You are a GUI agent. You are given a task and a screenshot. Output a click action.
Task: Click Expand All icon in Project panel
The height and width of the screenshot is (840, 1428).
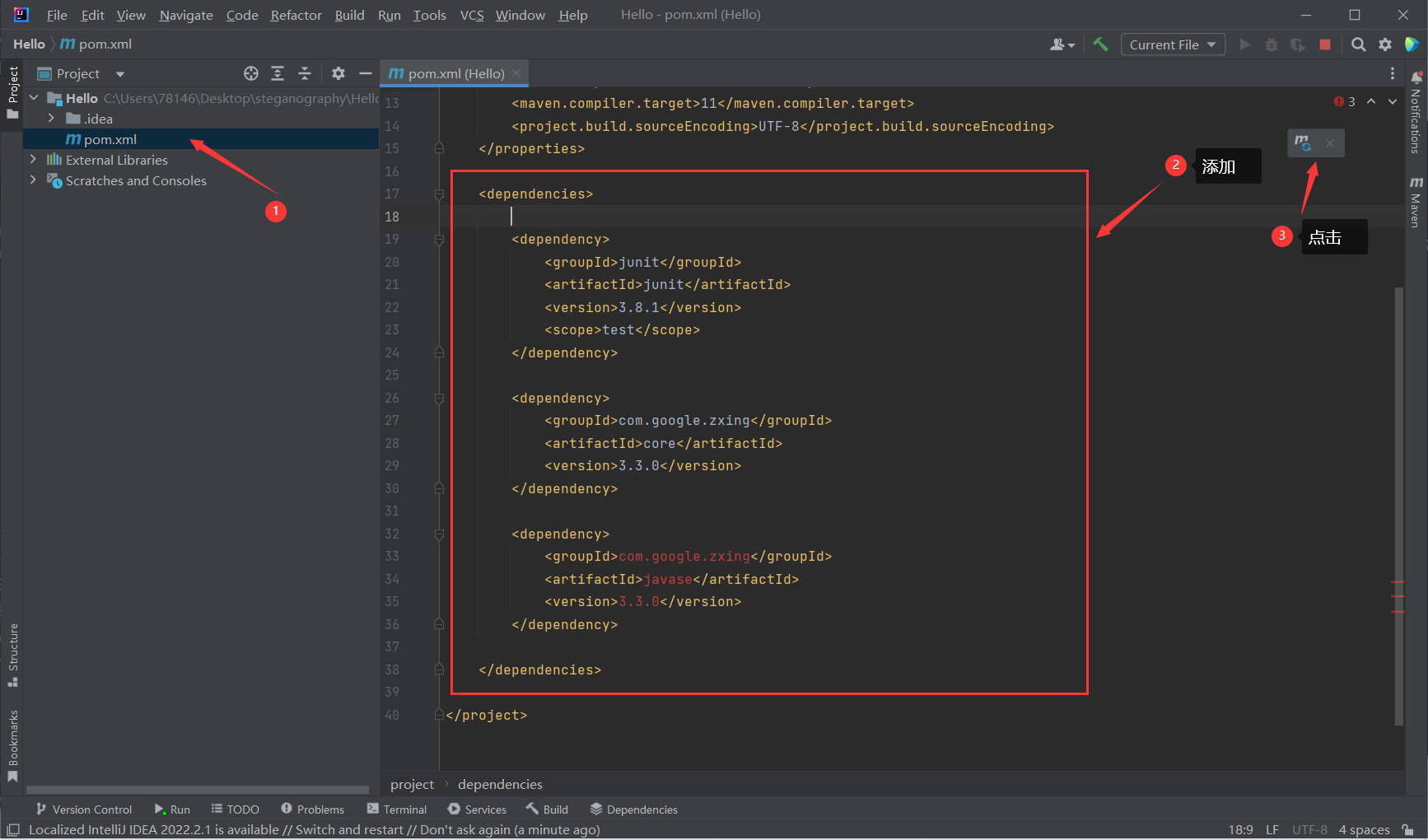(278, 73)
